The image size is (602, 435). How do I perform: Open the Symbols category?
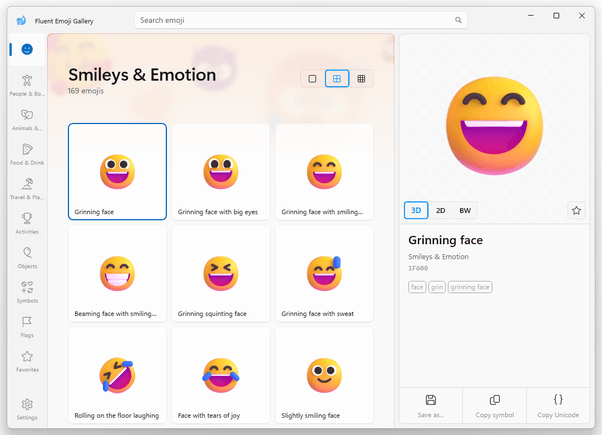point(27,293)
